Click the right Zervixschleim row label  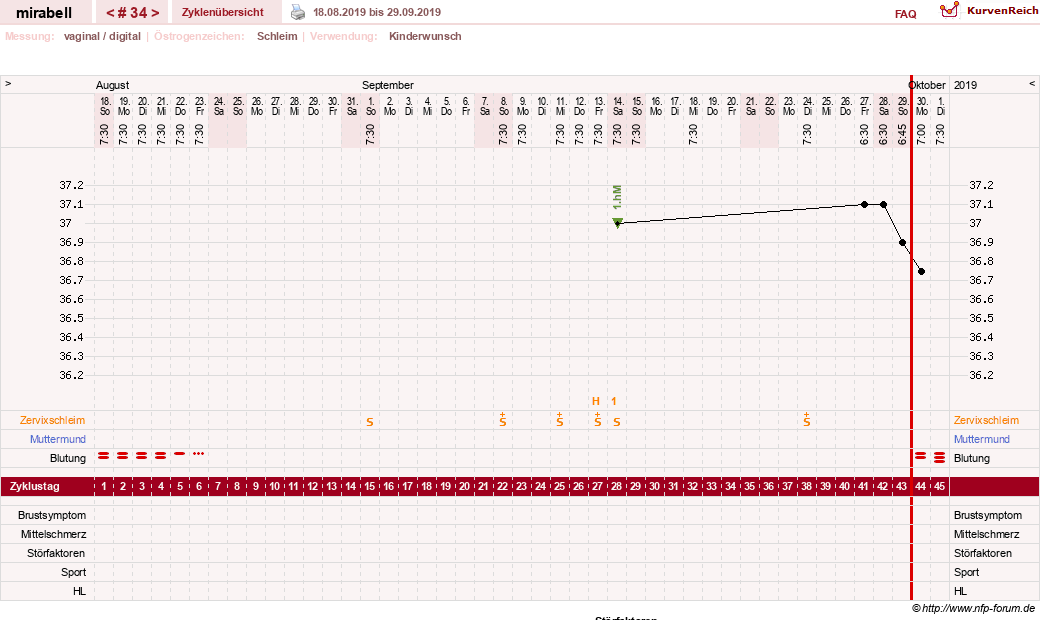tap(986, 420)
